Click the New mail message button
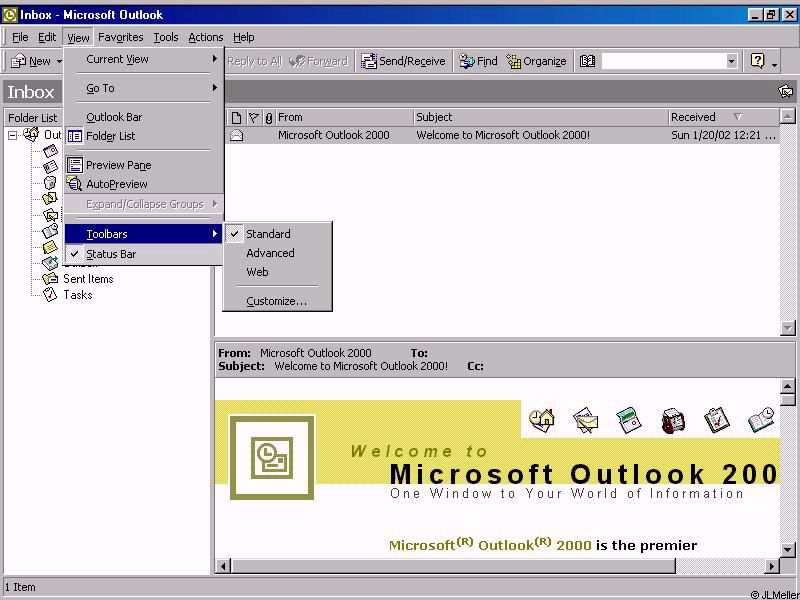 pos(31,61)
